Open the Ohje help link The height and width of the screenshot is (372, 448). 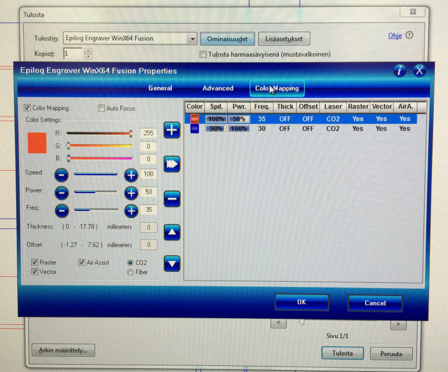pos(395,36)
